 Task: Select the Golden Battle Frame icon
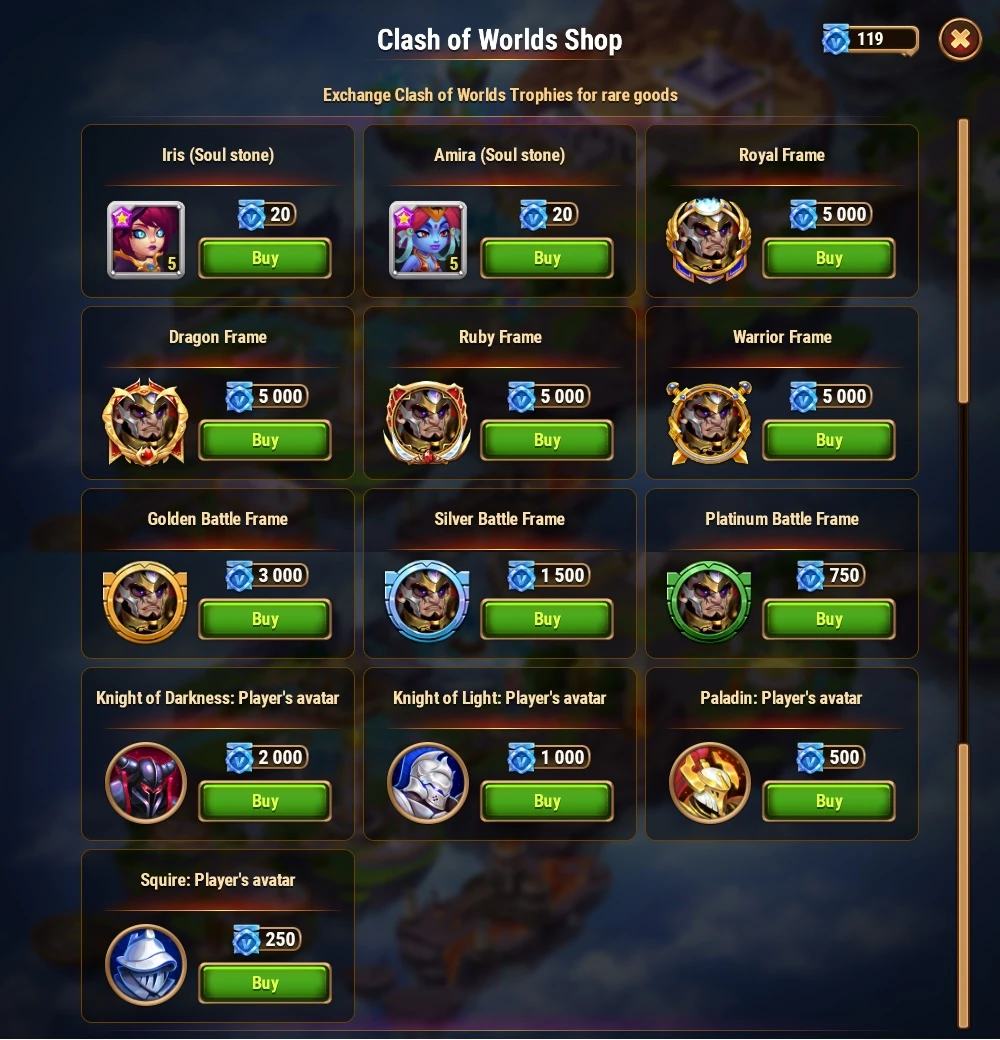(145, 602)
